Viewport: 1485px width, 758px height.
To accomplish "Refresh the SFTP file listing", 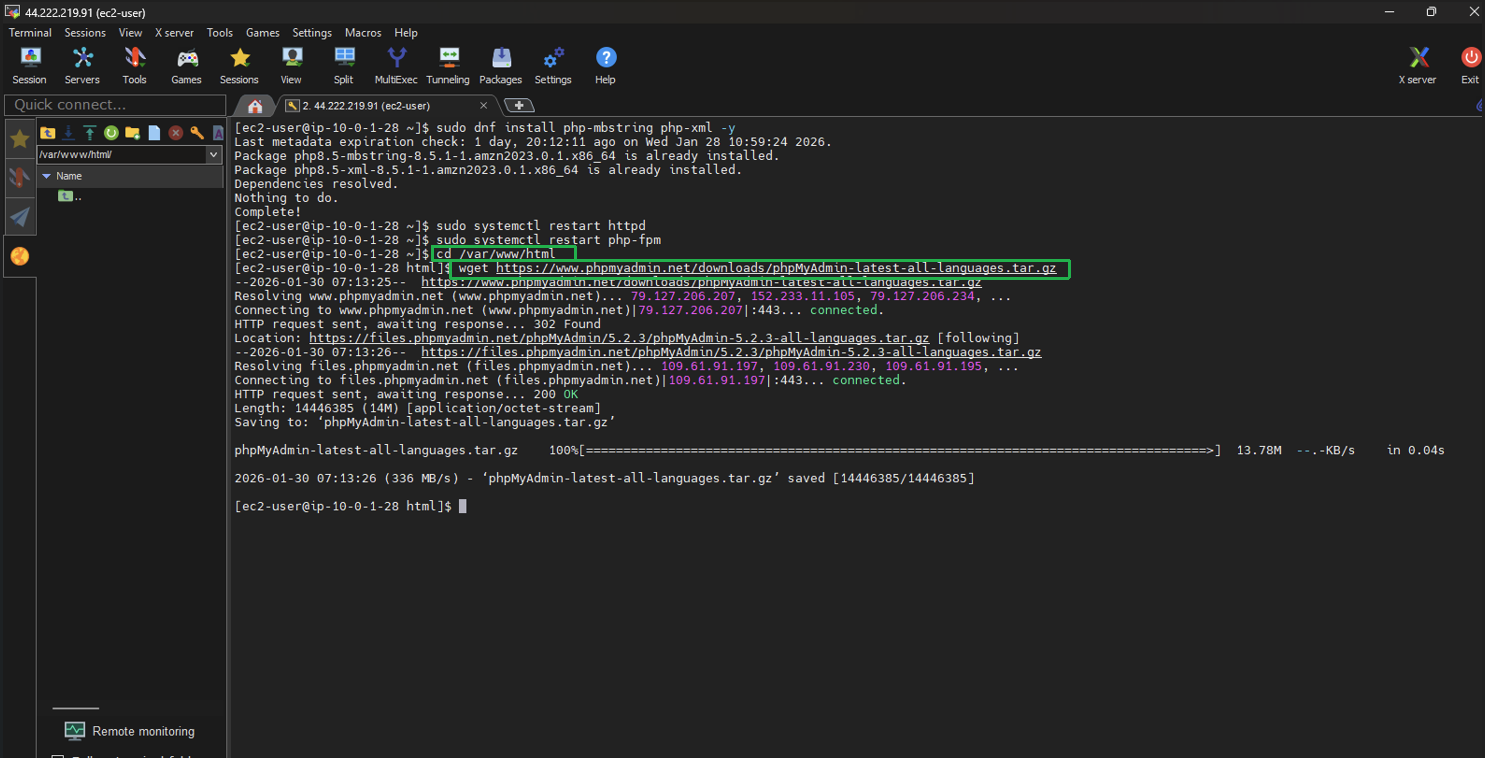I will pyautogui.click(x=110, y=132).
